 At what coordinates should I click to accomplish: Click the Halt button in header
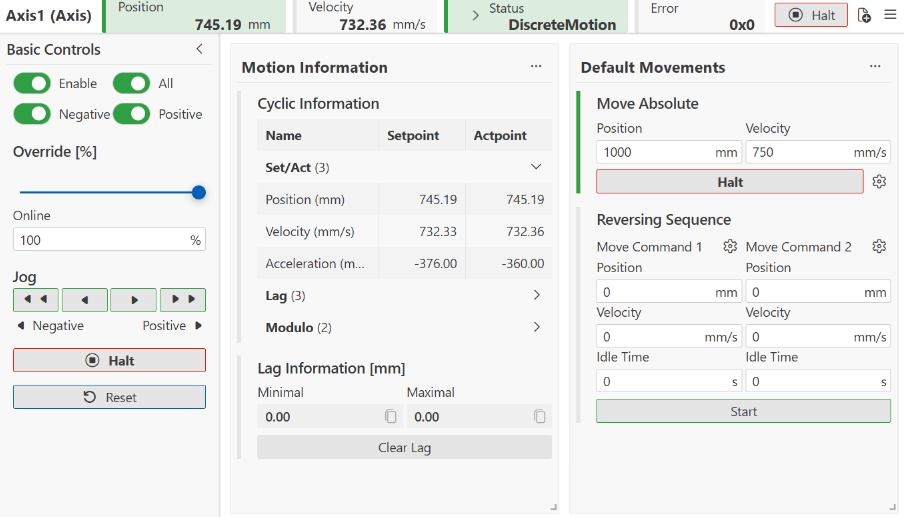[811, 15]
